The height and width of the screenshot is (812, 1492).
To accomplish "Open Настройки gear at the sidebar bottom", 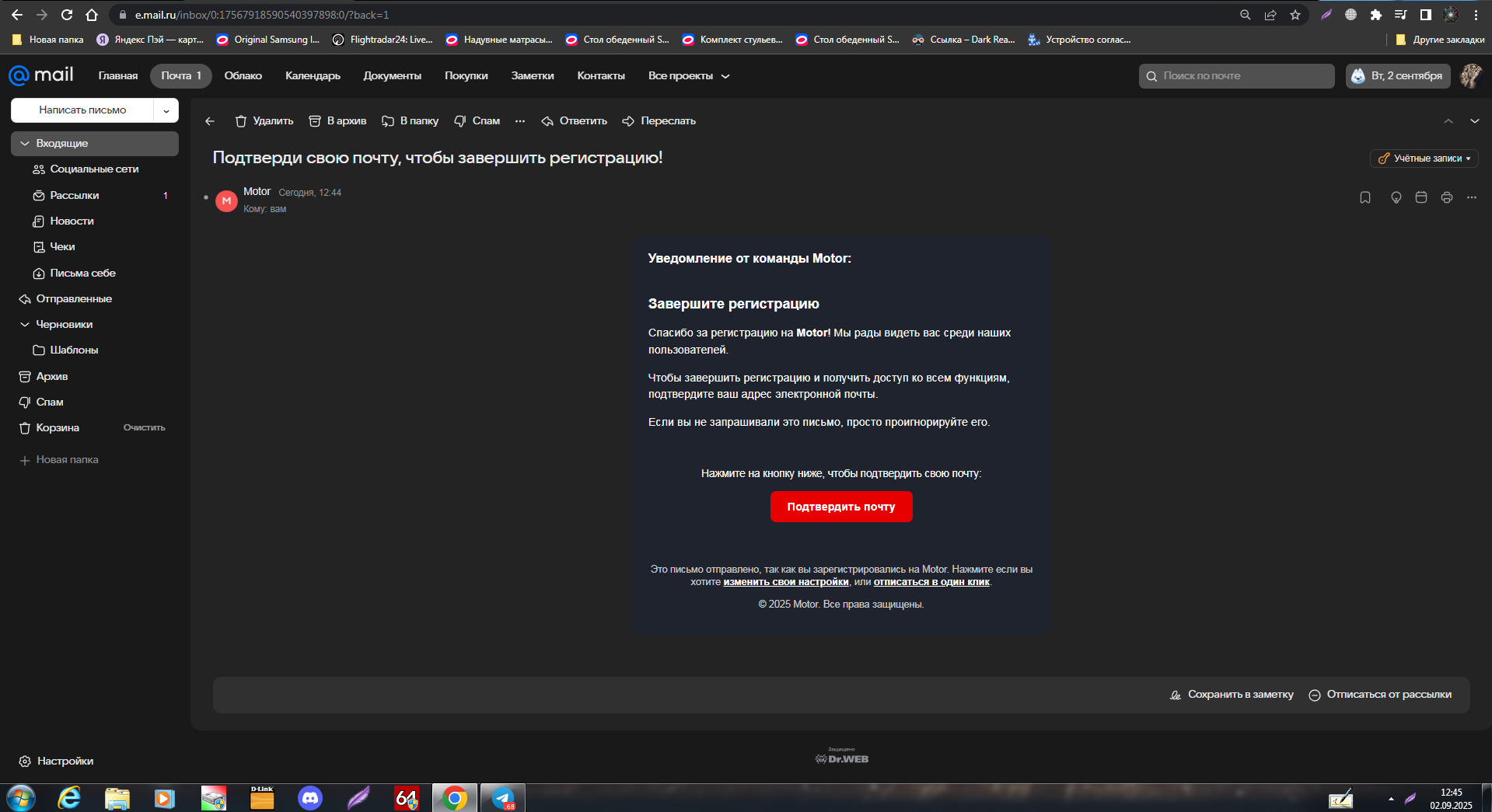I will click(x=56, y=761).
